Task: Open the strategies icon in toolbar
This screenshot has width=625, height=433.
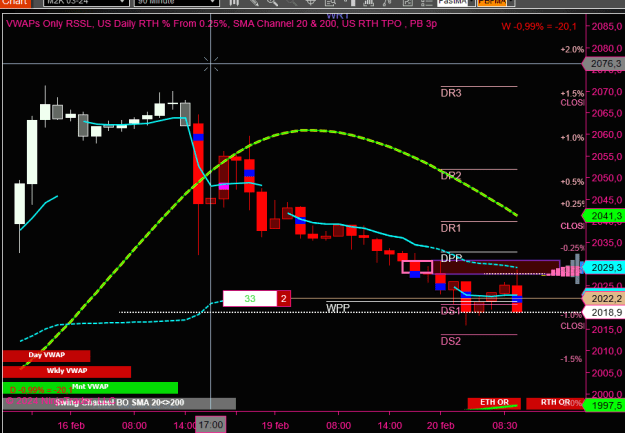Action: click(x=387, y=2)
